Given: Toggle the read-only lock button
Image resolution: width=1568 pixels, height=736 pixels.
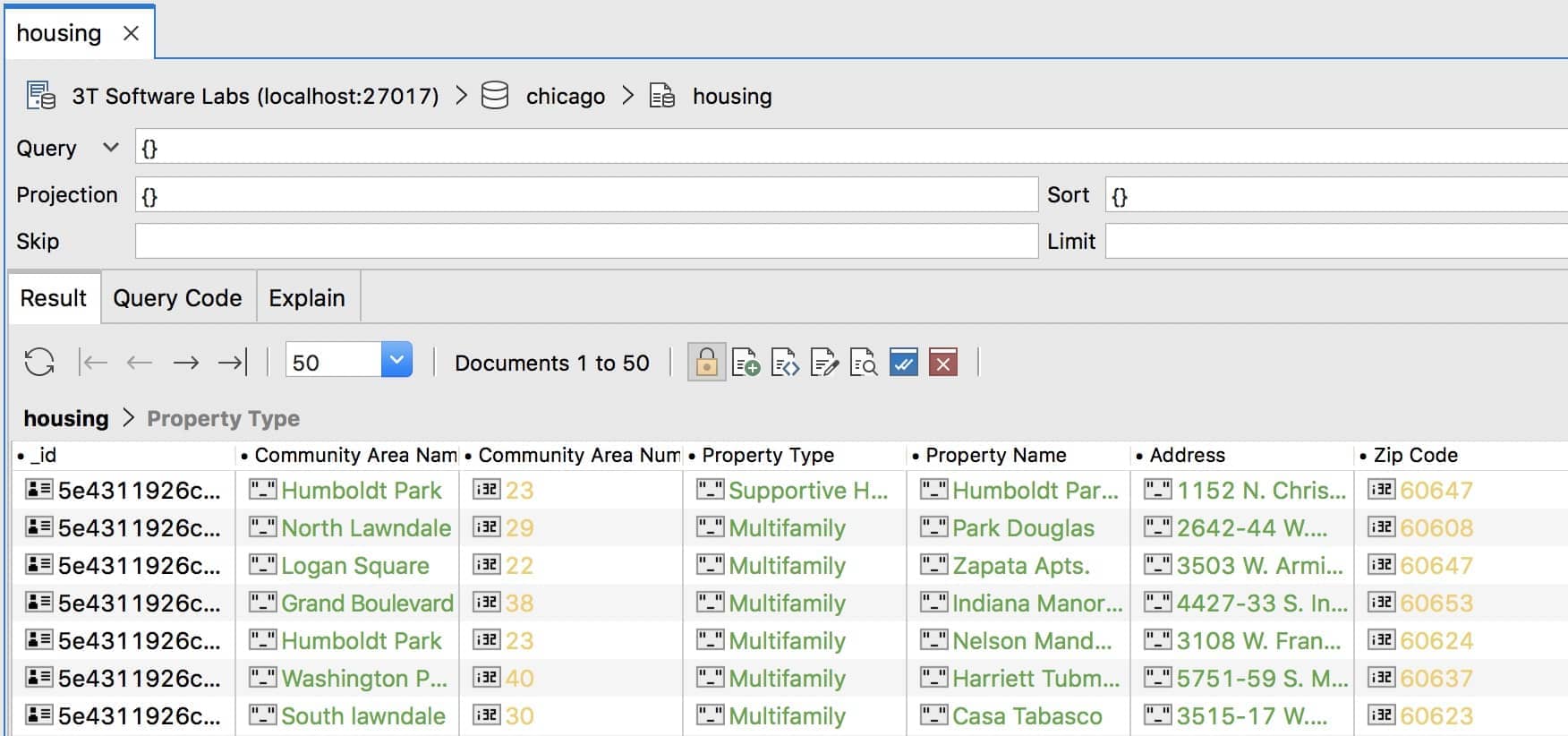Looking at the screenshot, I should 706,363.
